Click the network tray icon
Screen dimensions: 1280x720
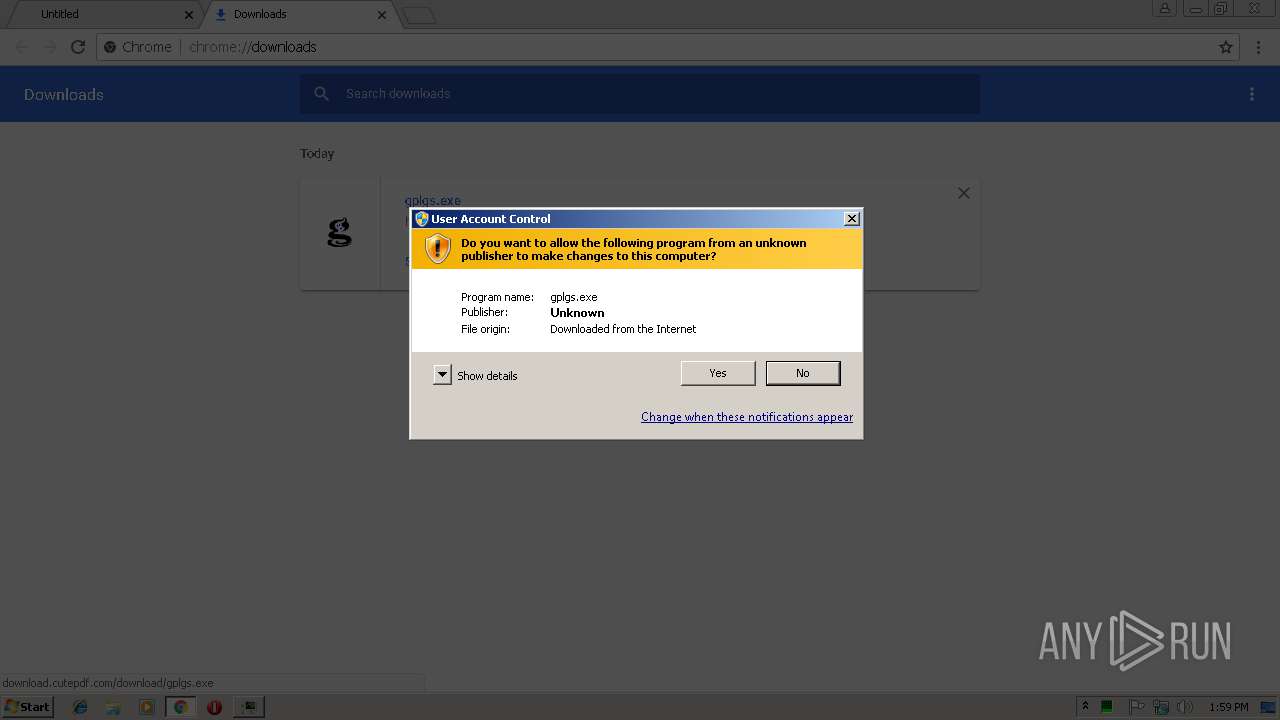pos(1161,707)
